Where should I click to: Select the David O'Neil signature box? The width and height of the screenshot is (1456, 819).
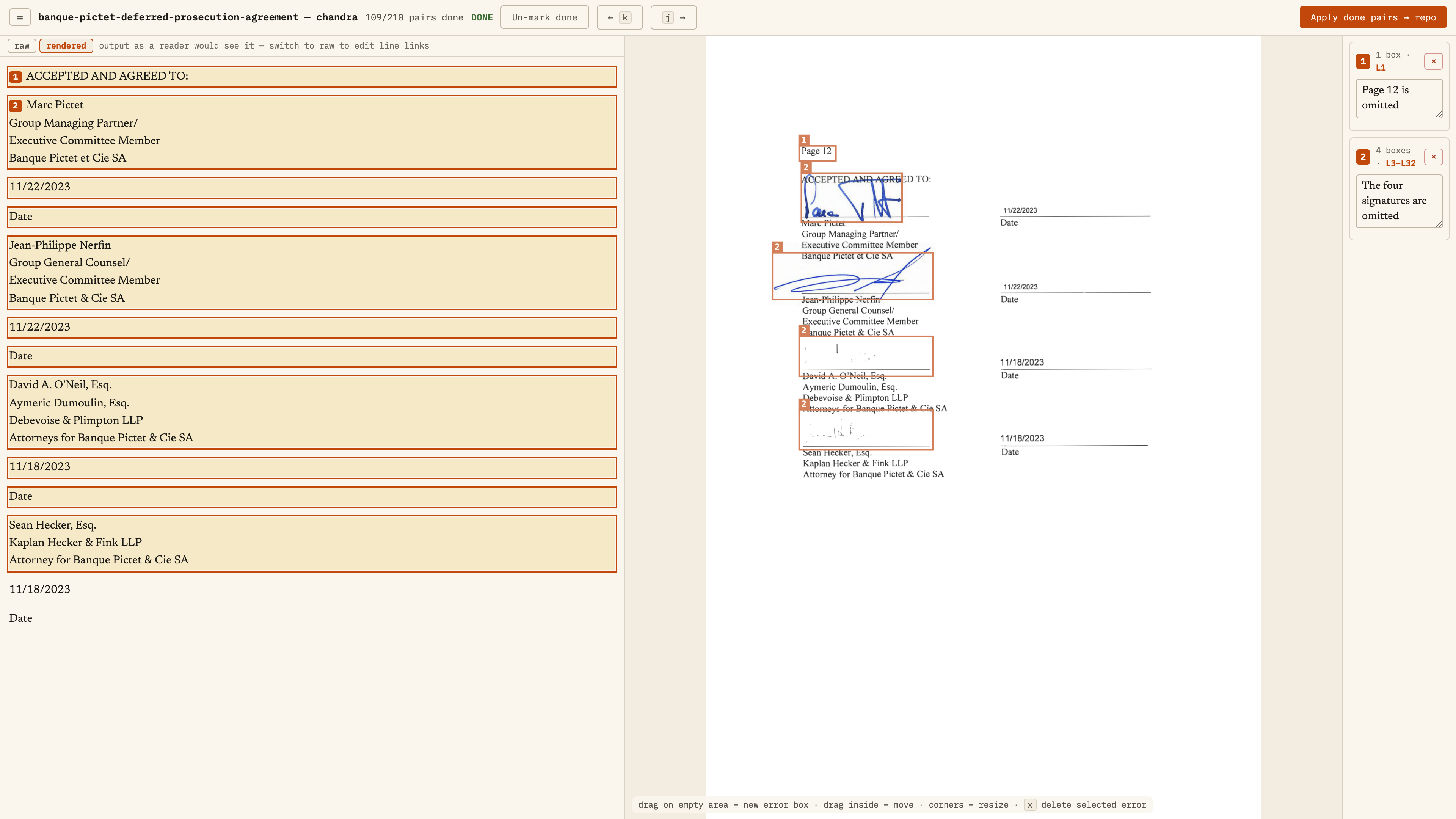tap(866, 356)
